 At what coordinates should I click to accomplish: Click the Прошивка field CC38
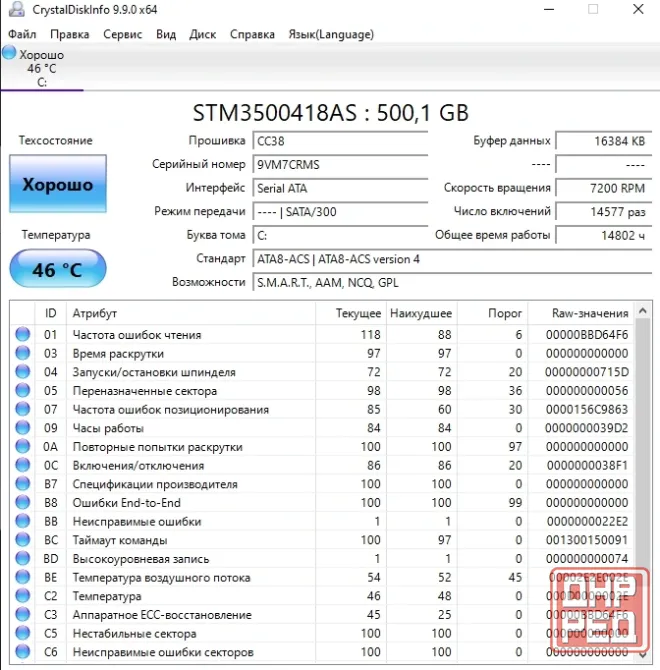click(x=340, y=141)
